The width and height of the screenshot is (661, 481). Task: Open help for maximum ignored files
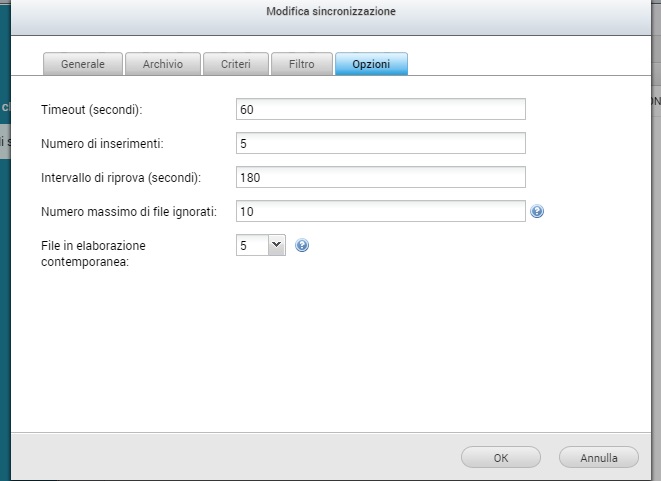pos(537,211)
